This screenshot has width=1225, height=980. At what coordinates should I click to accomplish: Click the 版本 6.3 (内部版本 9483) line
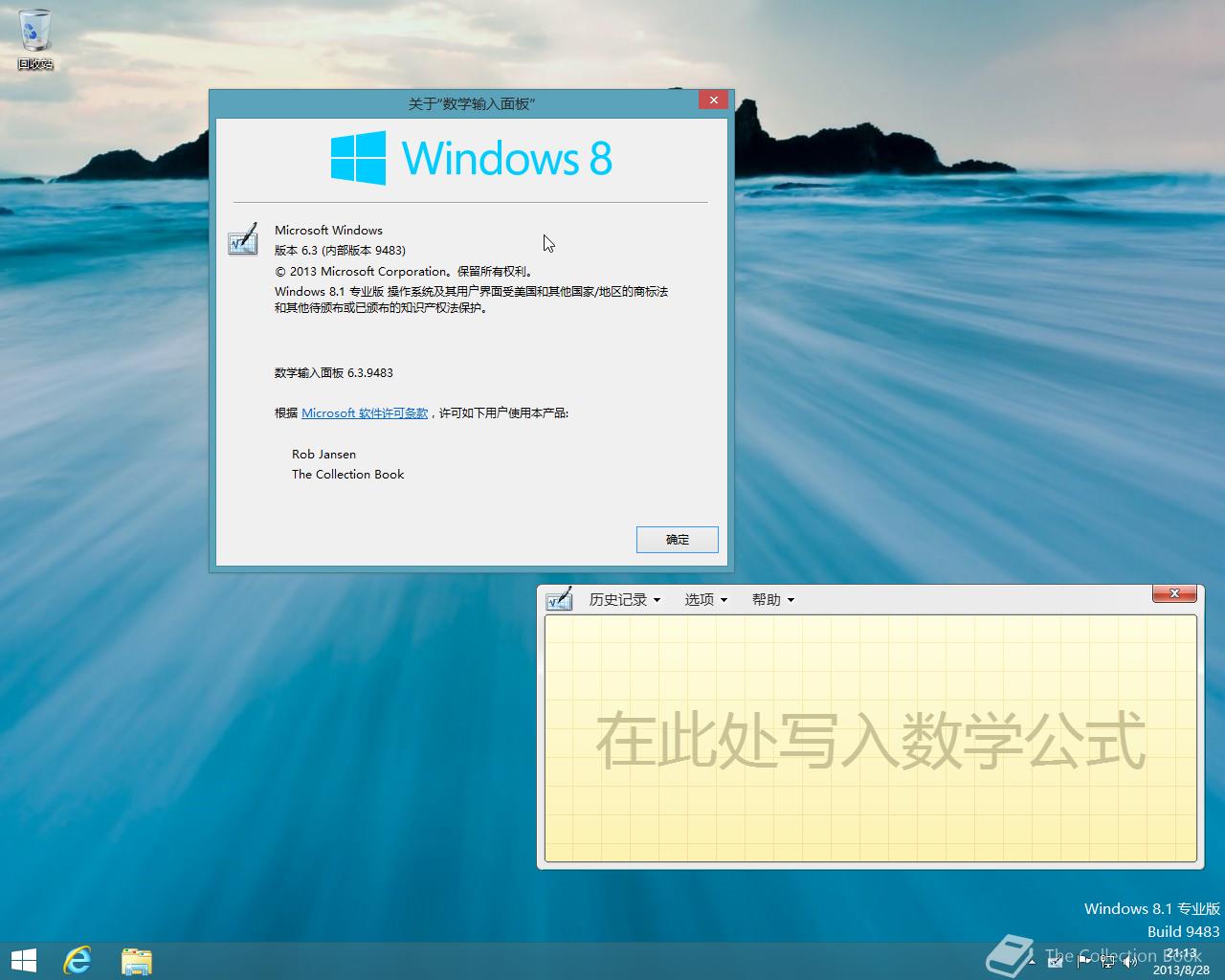340,251
